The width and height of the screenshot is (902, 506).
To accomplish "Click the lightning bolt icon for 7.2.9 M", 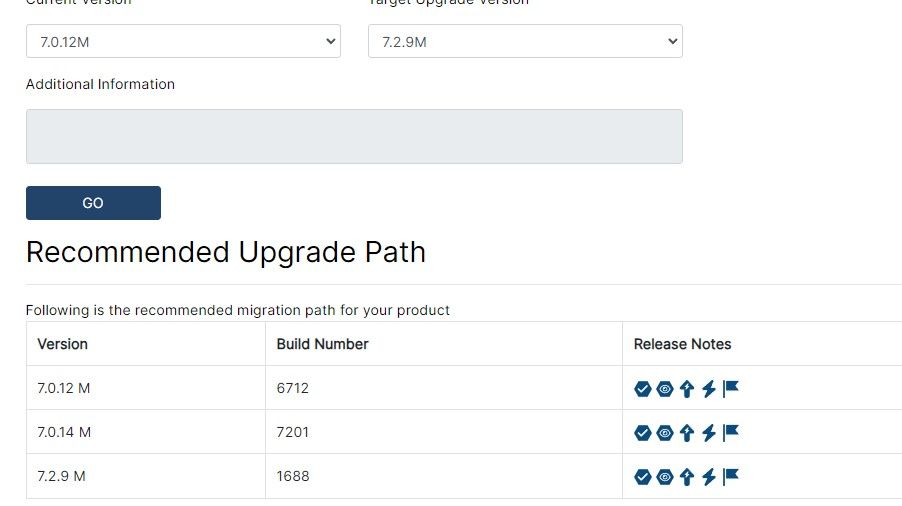I will click(x=709, y=477).
